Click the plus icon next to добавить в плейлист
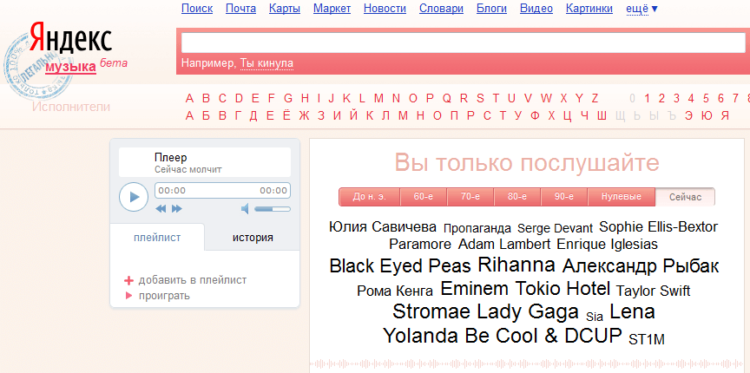The image size is (750, 373). (128, 280)
